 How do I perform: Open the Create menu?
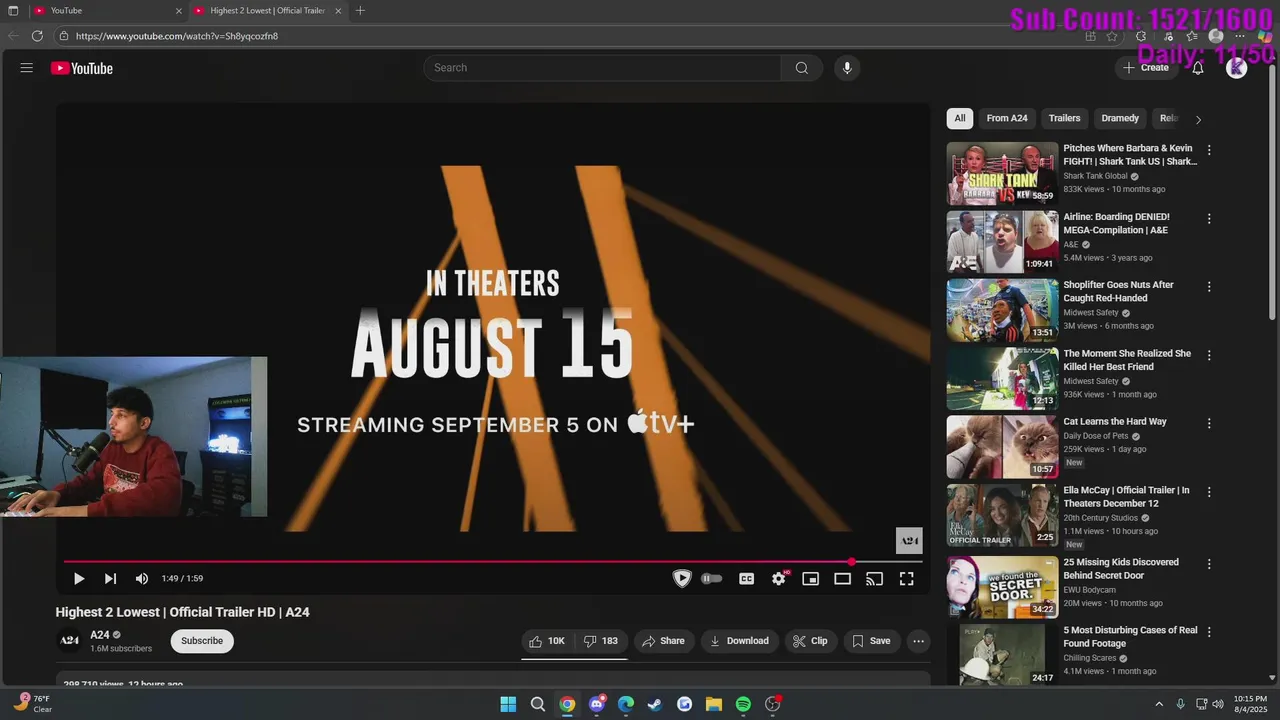click(1146, 68)
